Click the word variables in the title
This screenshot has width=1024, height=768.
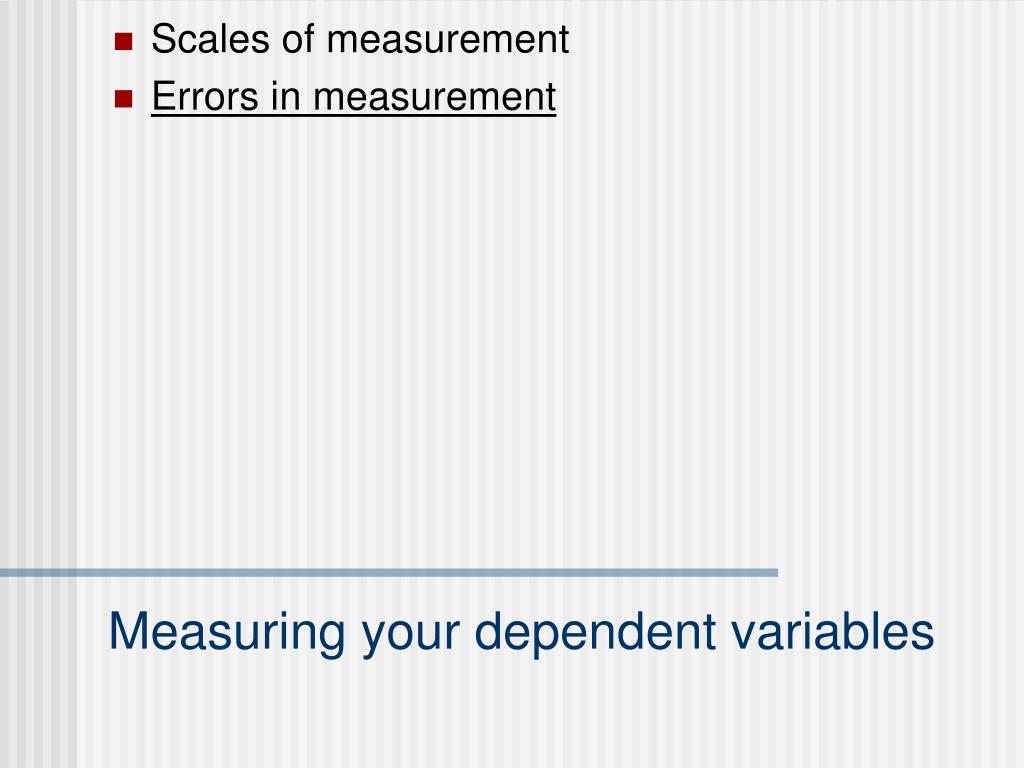click(x=833, y=631)
